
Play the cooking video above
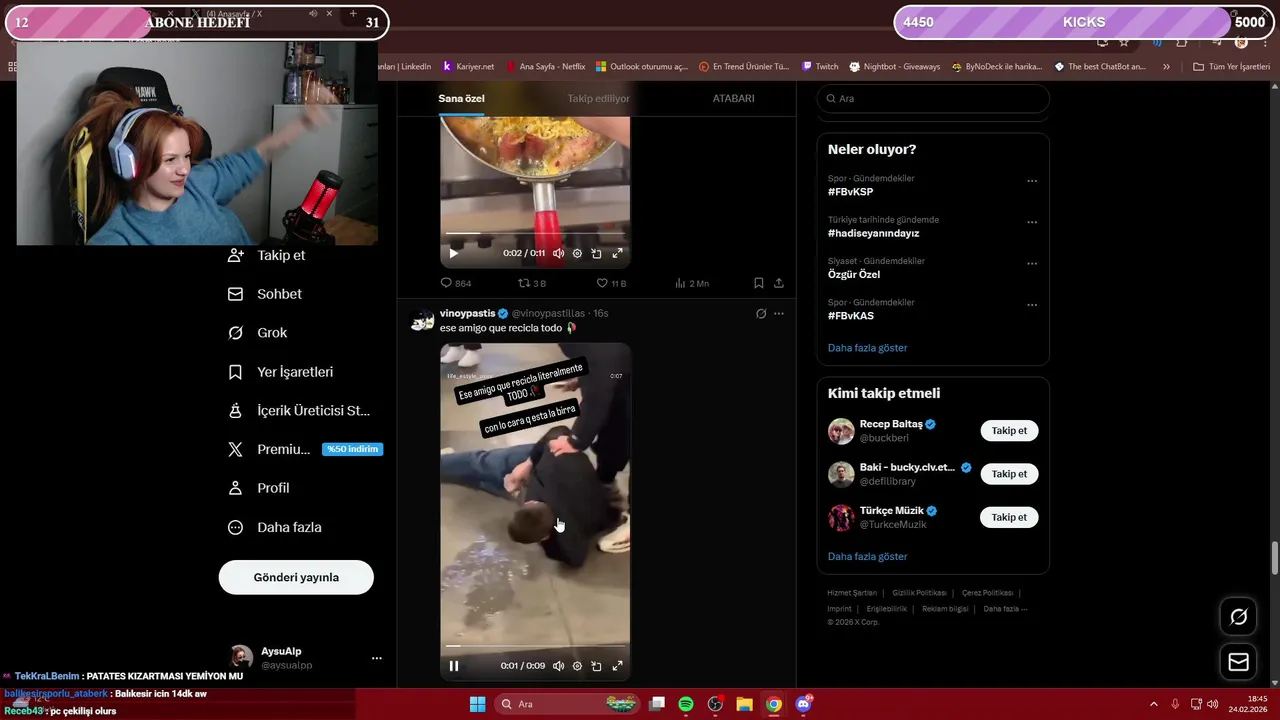454,253
